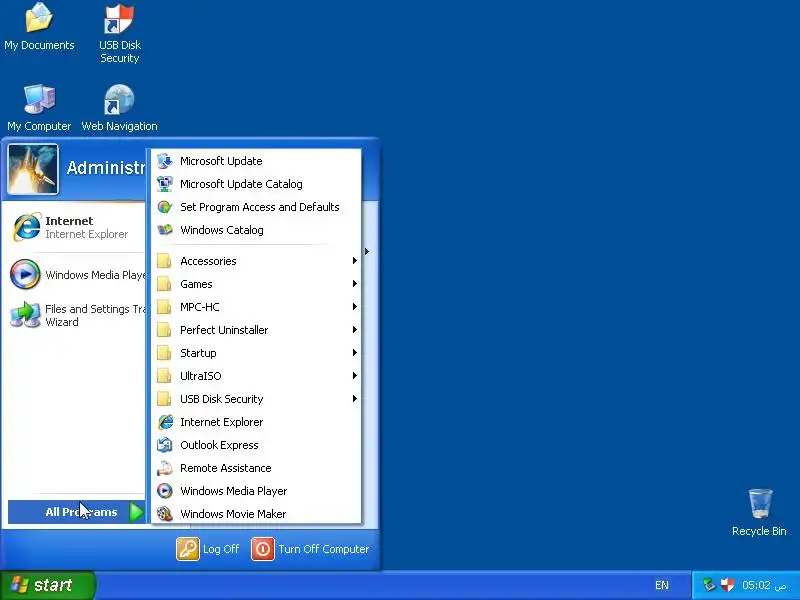
Task: Select the Recycle Bin icon
Action: click(759, 512)
